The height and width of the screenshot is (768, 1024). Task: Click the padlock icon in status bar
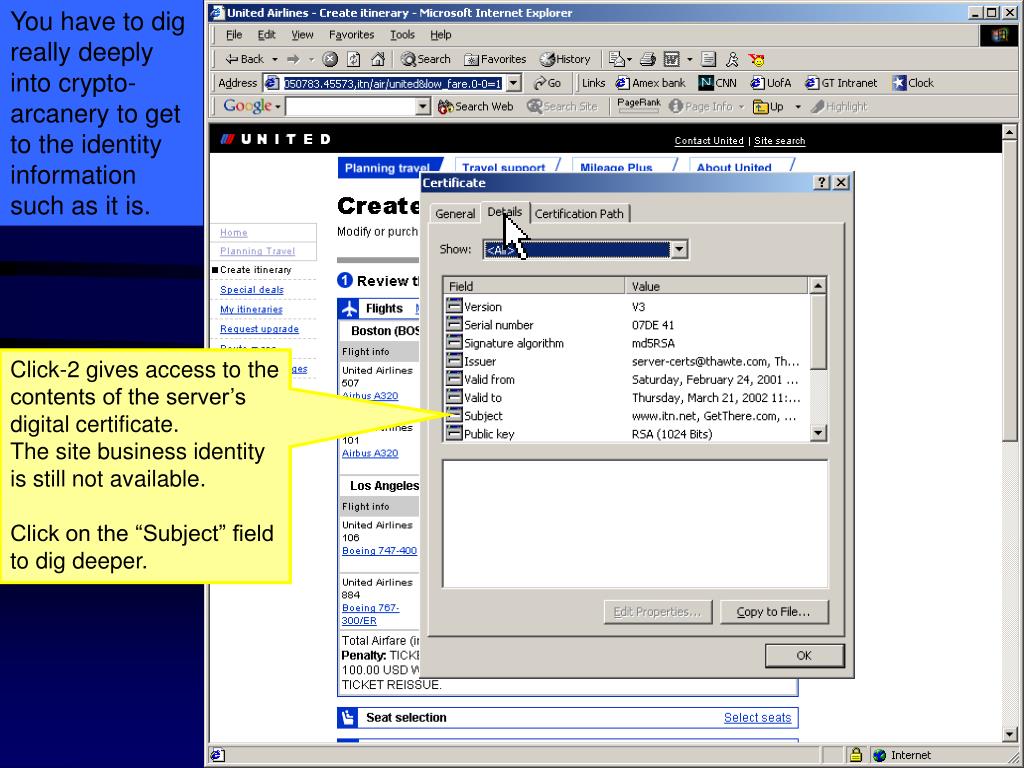[856, 755]
